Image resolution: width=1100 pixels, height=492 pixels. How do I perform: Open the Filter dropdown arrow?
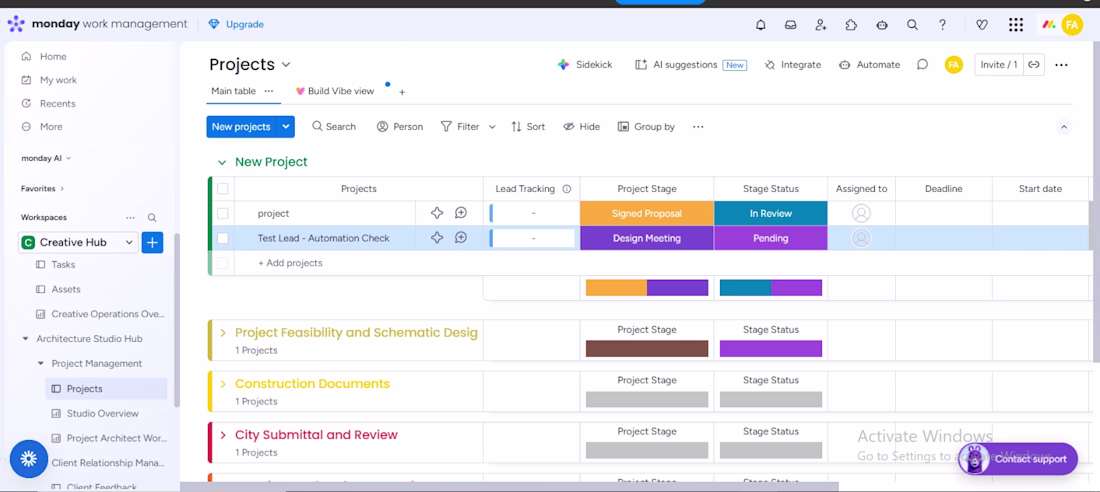[x=492, y=127]
